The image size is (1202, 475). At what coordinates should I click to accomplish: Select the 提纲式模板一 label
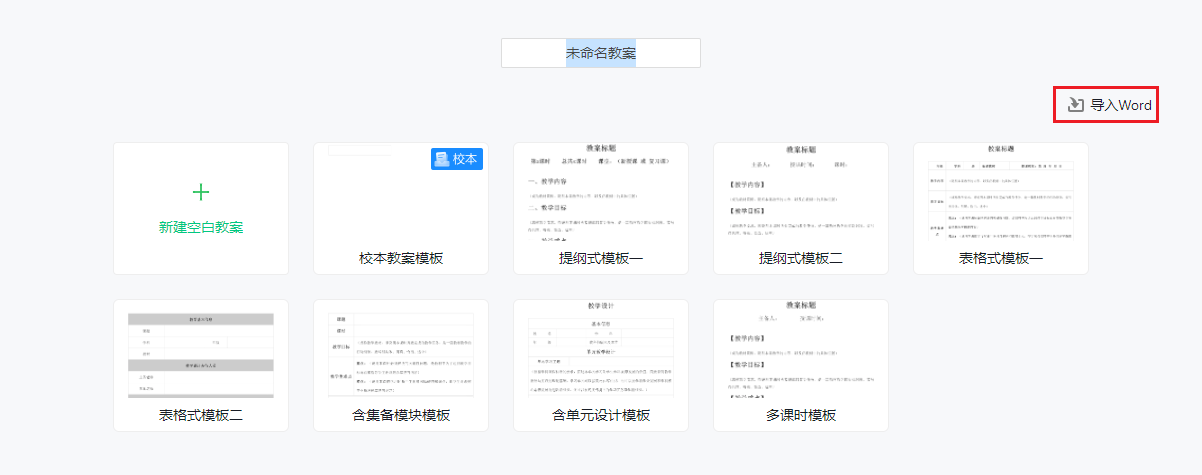tap(601, 258)
